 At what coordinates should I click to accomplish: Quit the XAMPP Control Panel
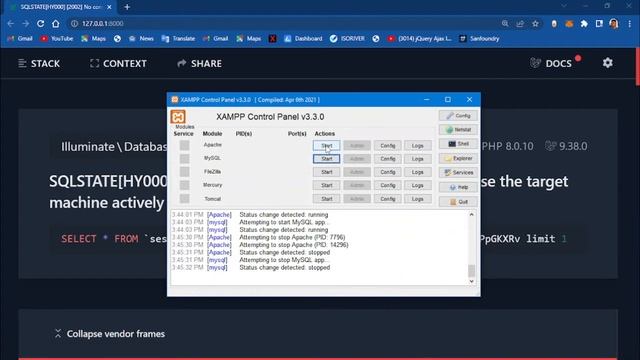(x=458, y=202)
